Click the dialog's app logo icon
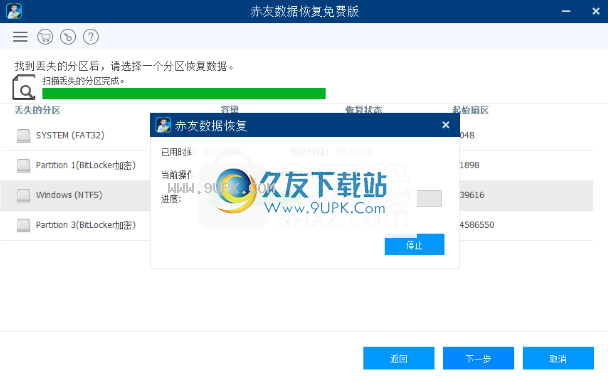Viewport: 608px width, 382px height. point(163,125)
